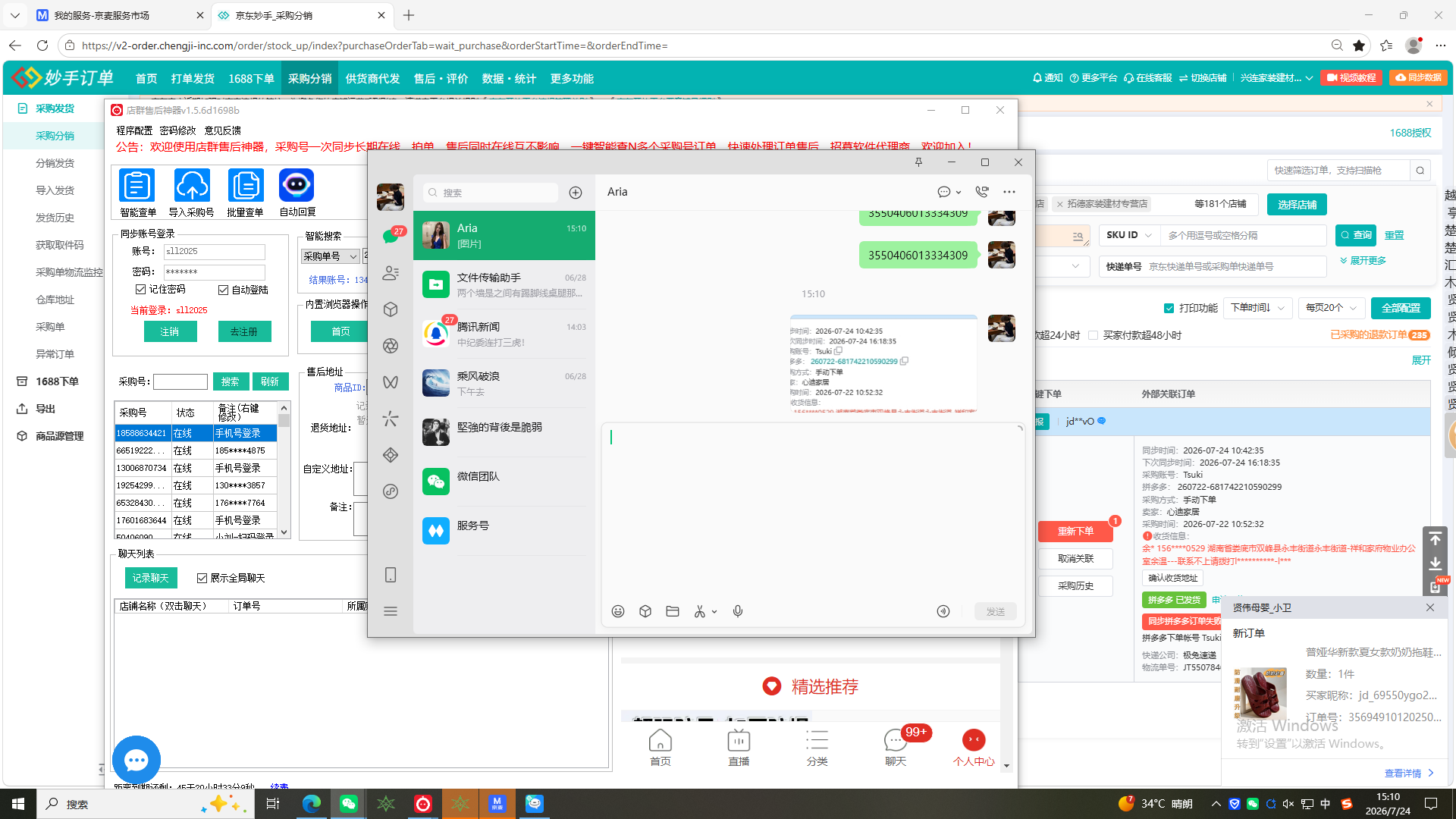Start a voice call with Aria
Image resolution: width=1456 pixels, height=819 pixels.
pos(982,192)
